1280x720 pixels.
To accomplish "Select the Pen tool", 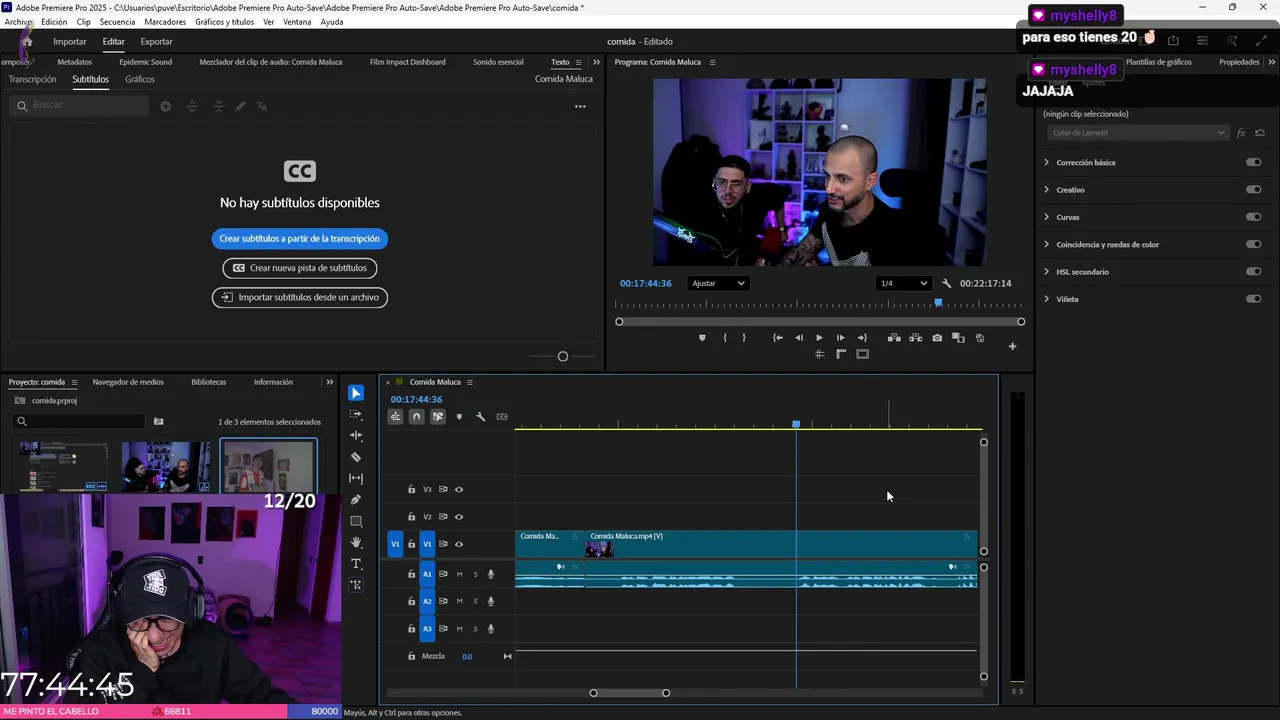I will 356,500.
